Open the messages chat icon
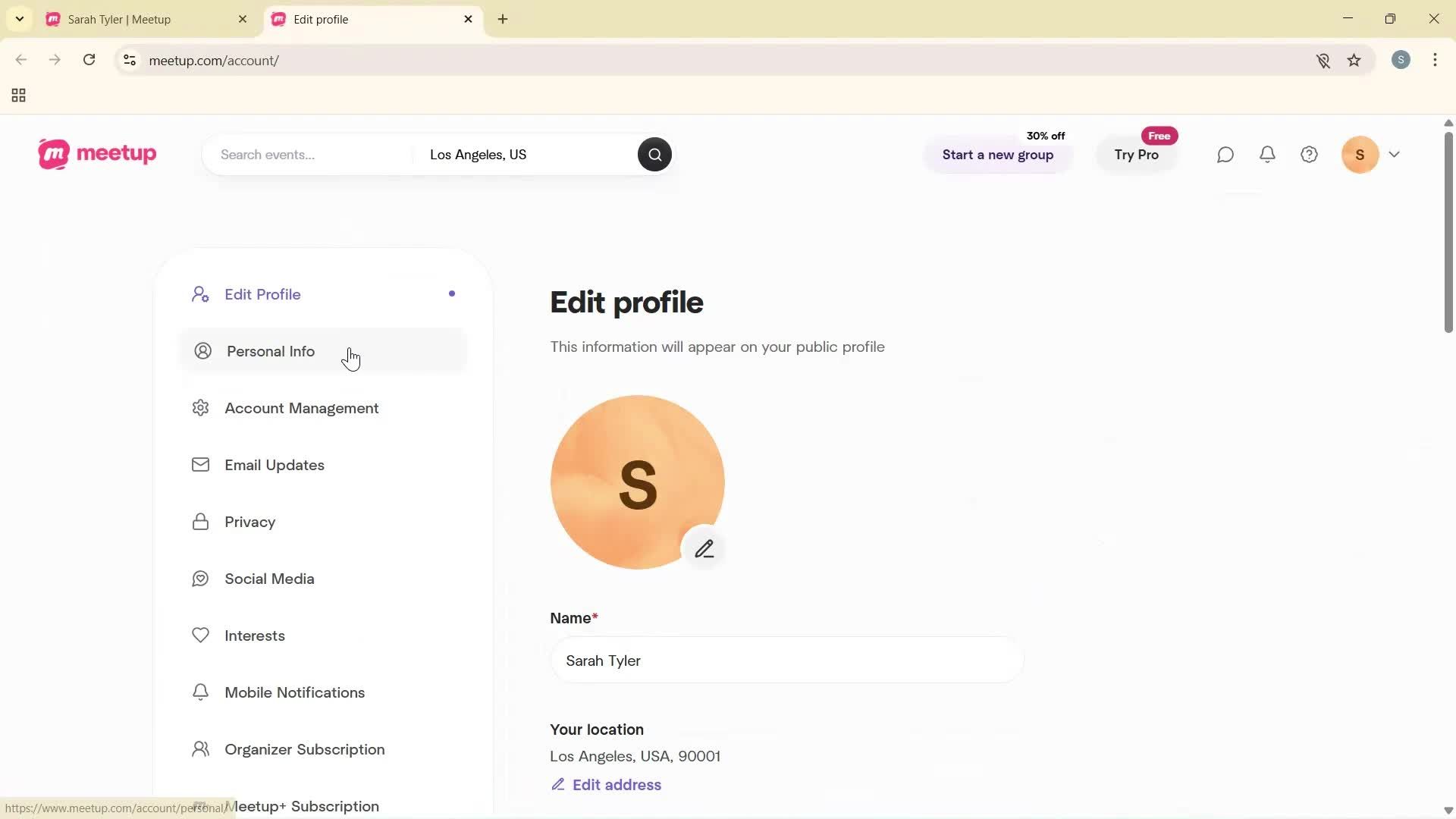This screenshot has width=1456, height=819. [x=1225, y=154]
